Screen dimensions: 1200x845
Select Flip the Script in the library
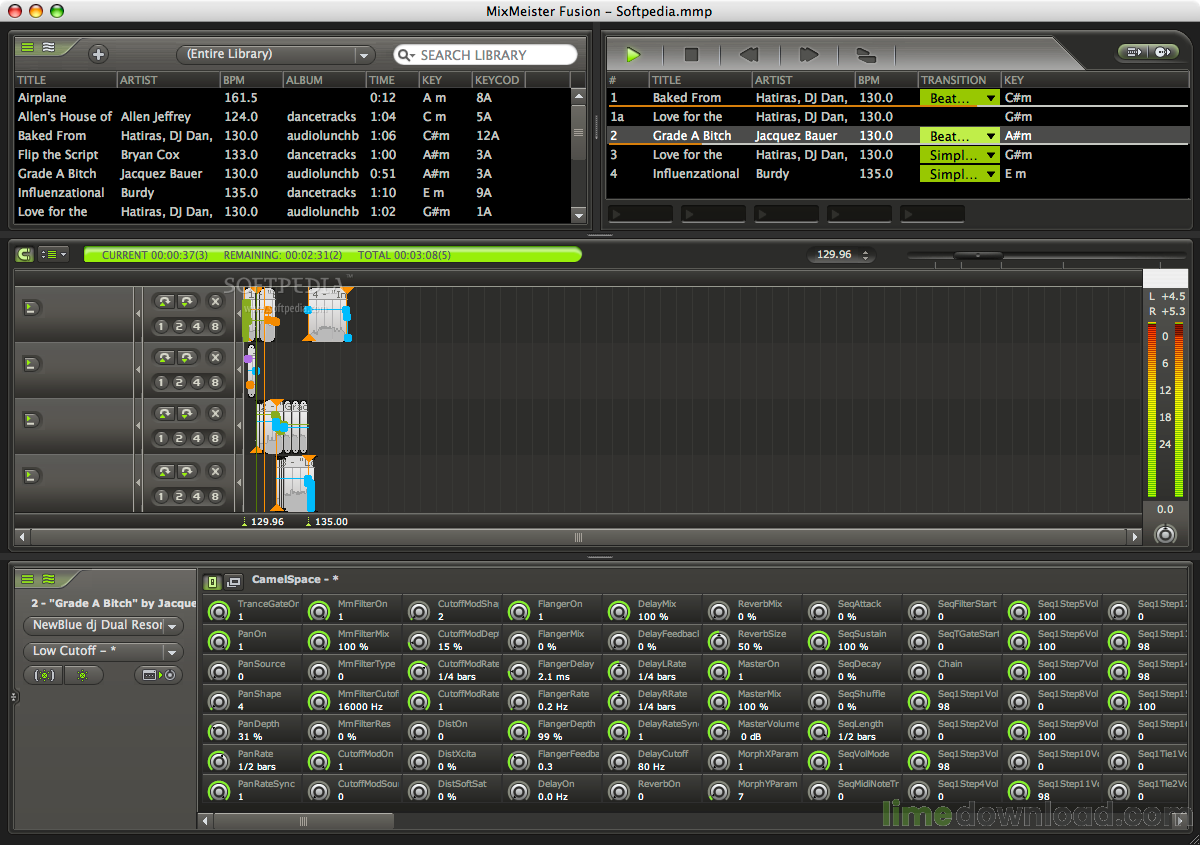point(58,155)
